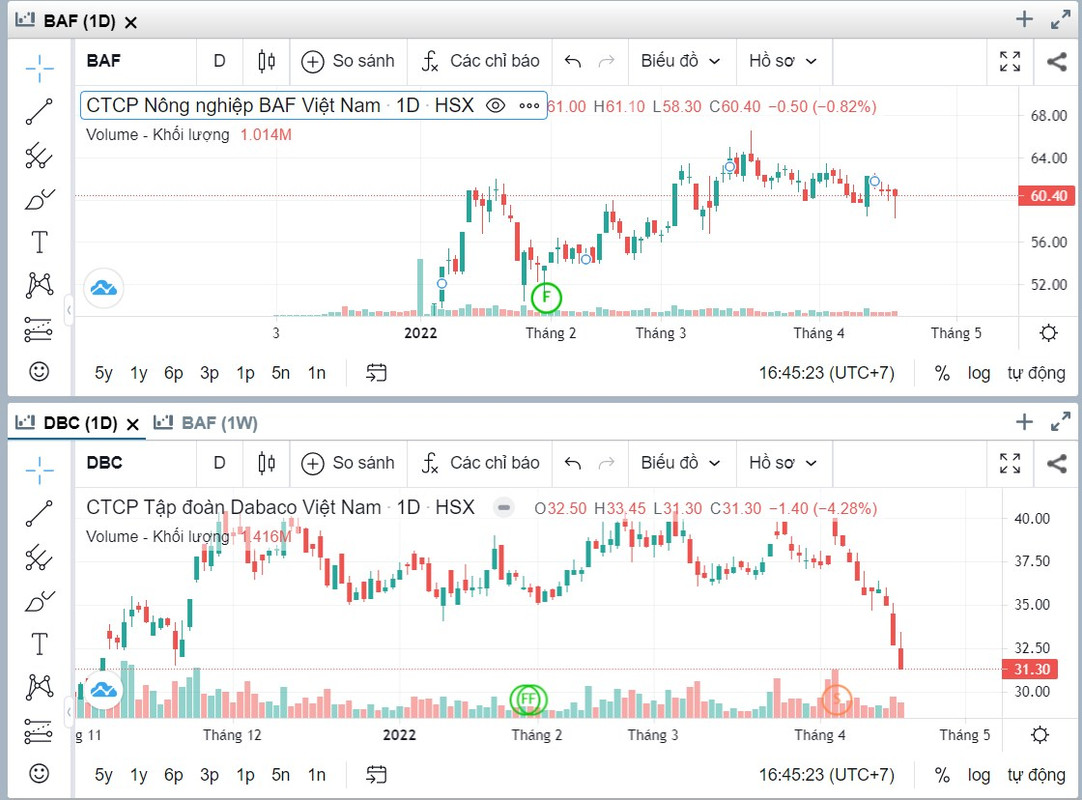This screenshot has width=1082, height=800.
Task: Open 'Biểu đồ' dropdown in BAF toolbar
Action: tap(680, 61)
